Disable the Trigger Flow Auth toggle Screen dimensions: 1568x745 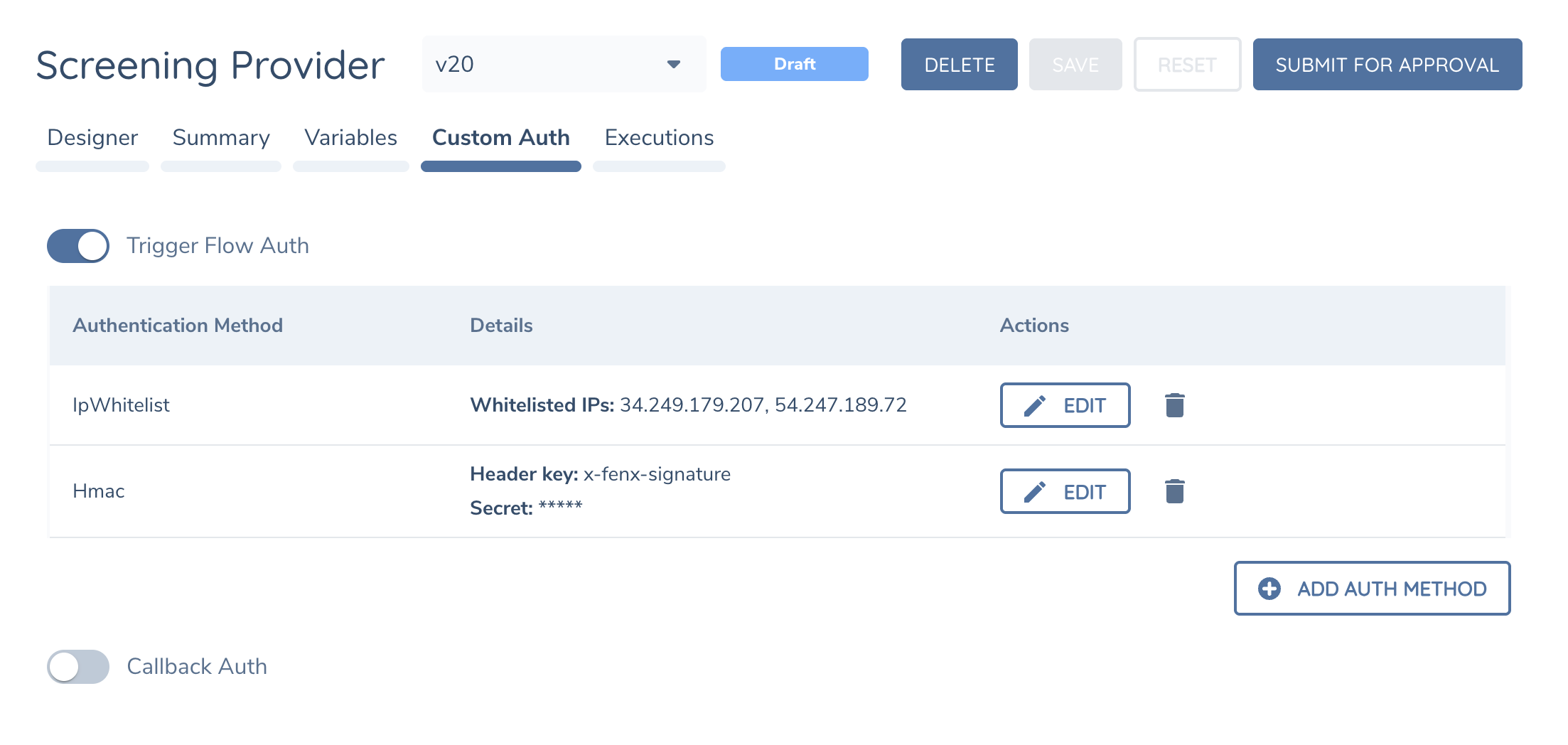click(x=77, y=245)
